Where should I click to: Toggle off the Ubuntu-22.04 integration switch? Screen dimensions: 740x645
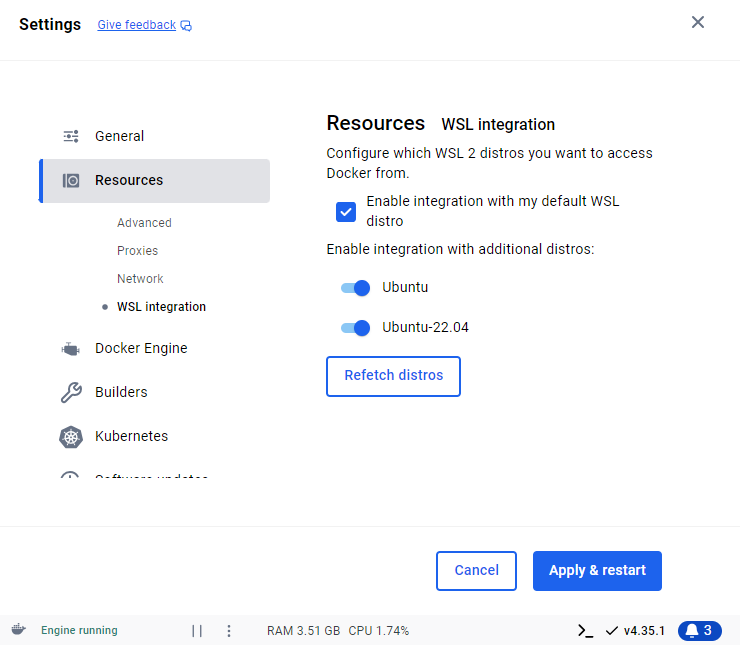[x=355, y=328]
